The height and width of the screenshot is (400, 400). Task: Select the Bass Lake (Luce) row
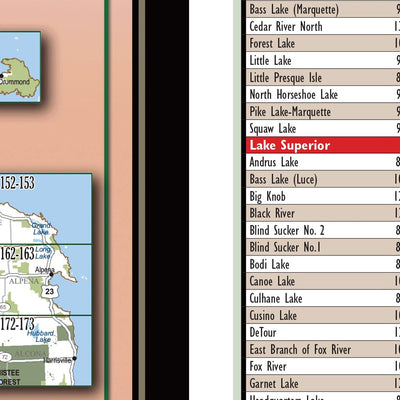click(323, 179)
